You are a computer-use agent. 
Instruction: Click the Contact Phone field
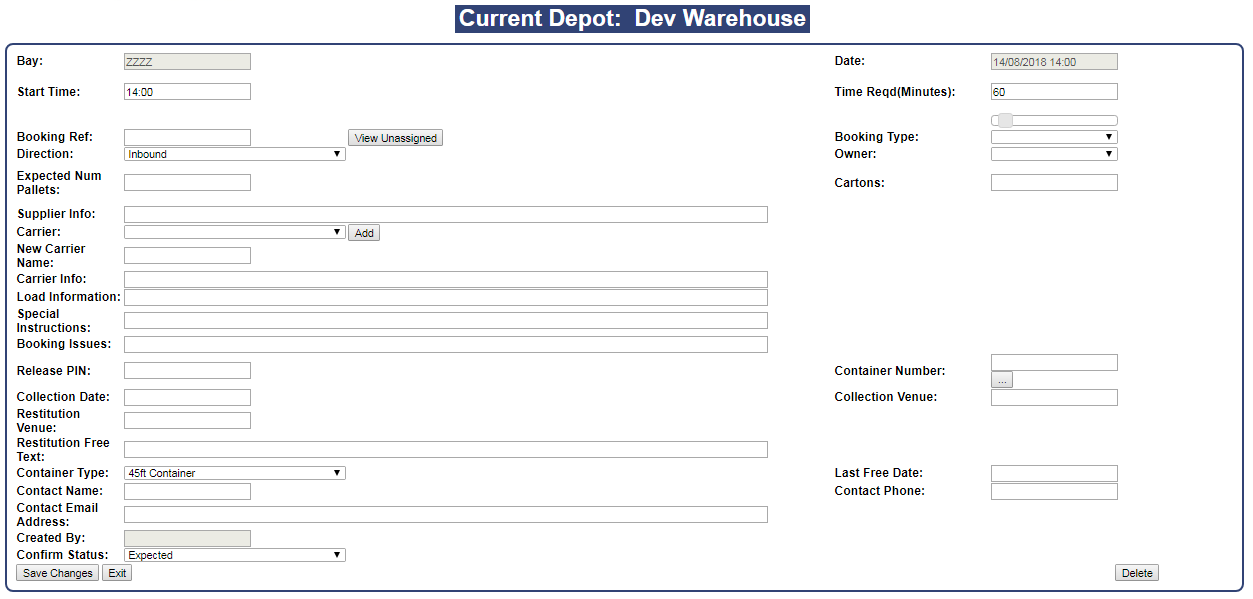pos(1054,491)
